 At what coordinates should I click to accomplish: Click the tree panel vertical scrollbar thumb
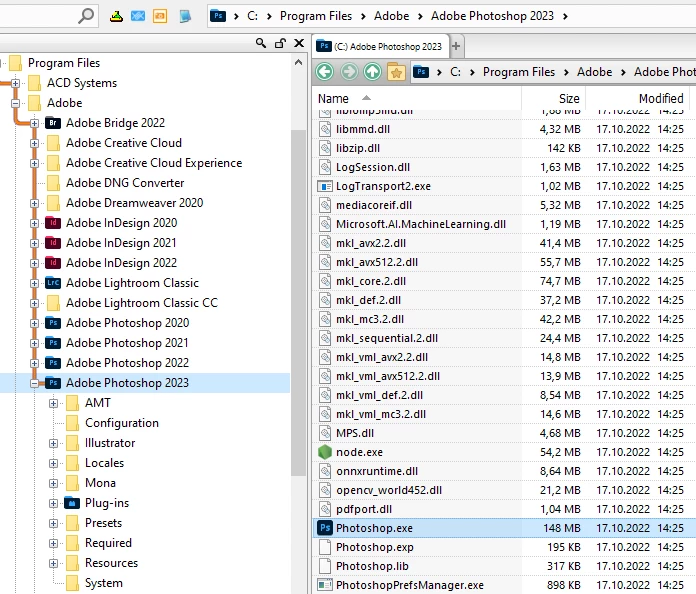coord(299,303)
